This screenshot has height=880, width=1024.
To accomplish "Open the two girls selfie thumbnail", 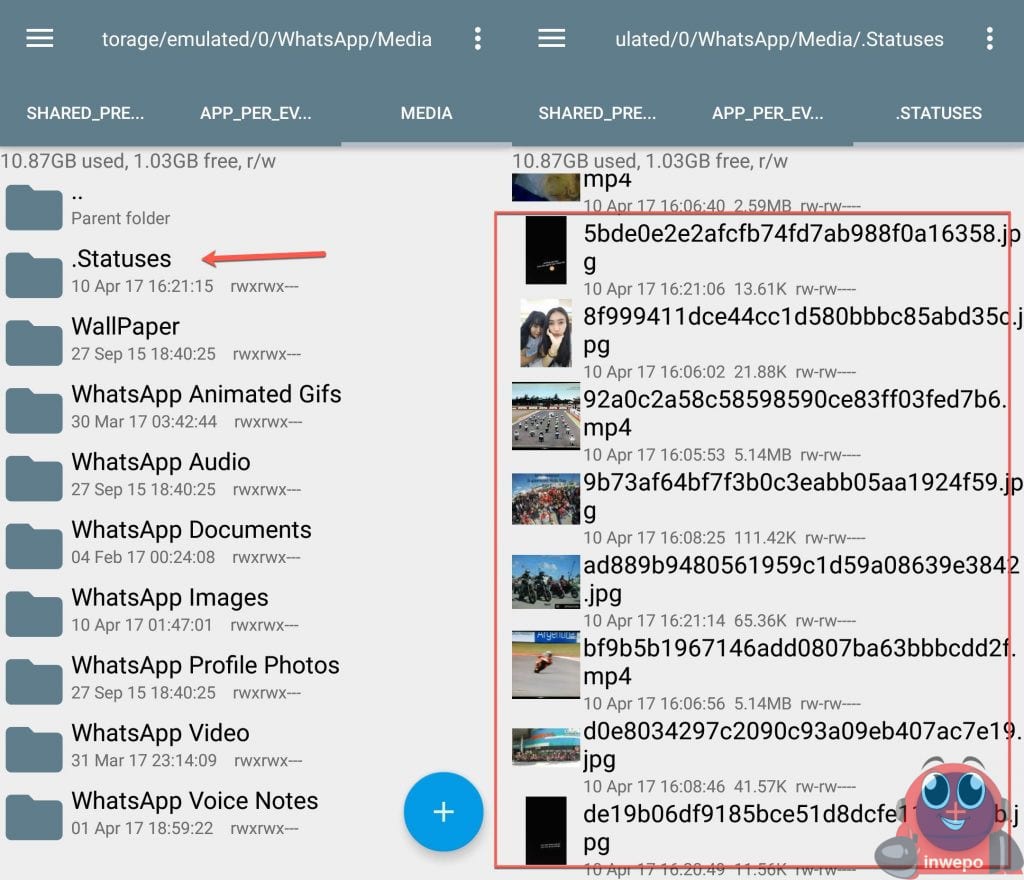I will (546, 333).
